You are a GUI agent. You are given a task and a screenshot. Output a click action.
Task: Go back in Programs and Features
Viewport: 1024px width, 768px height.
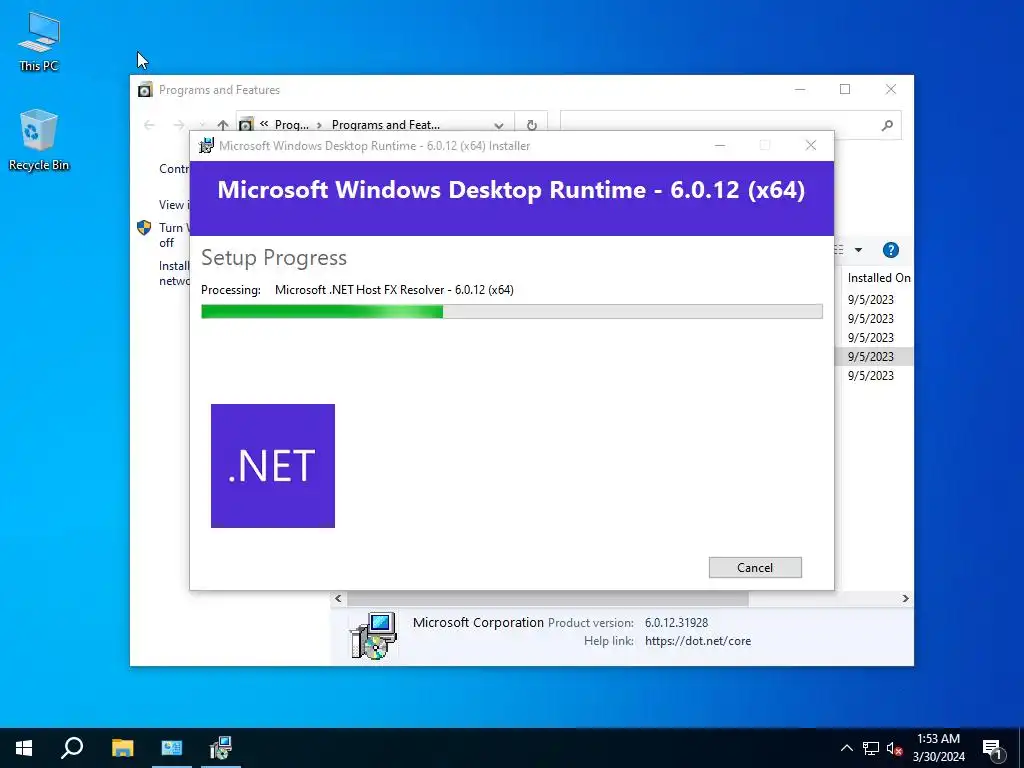[x=150, y=125]
